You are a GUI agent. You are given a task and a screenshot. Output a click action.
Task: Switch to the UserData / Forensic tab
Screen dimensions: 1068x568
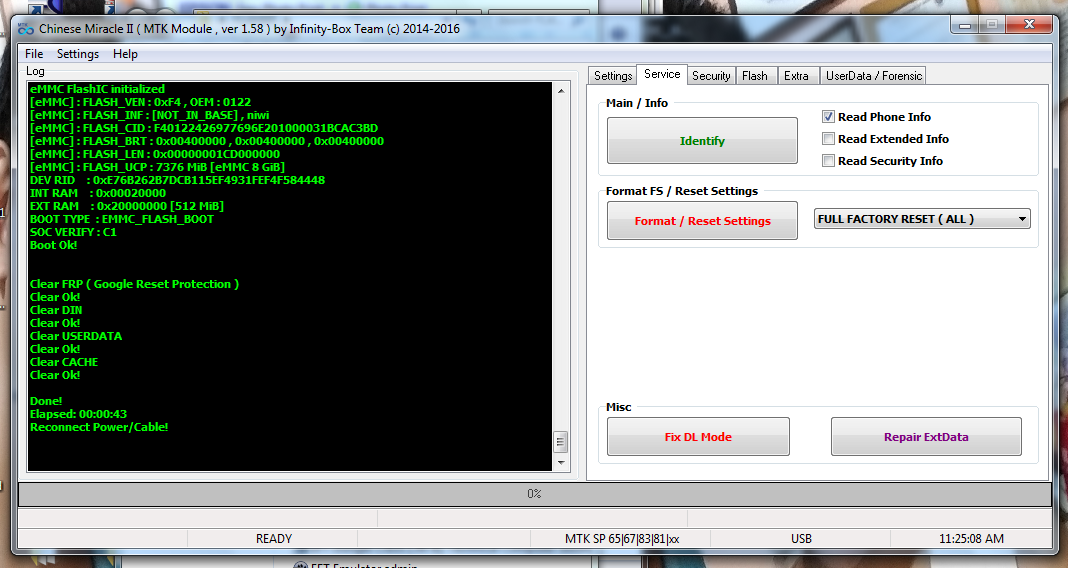874,76
